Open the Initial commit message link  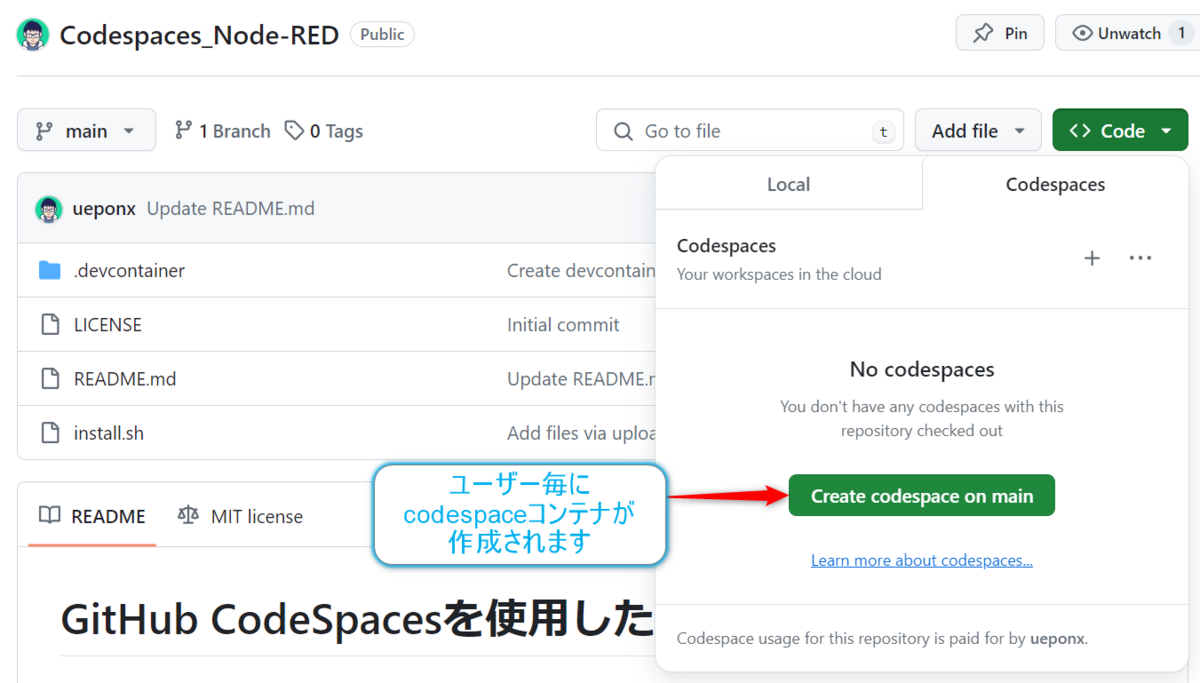pyautogui.click(x=563, y=325)
